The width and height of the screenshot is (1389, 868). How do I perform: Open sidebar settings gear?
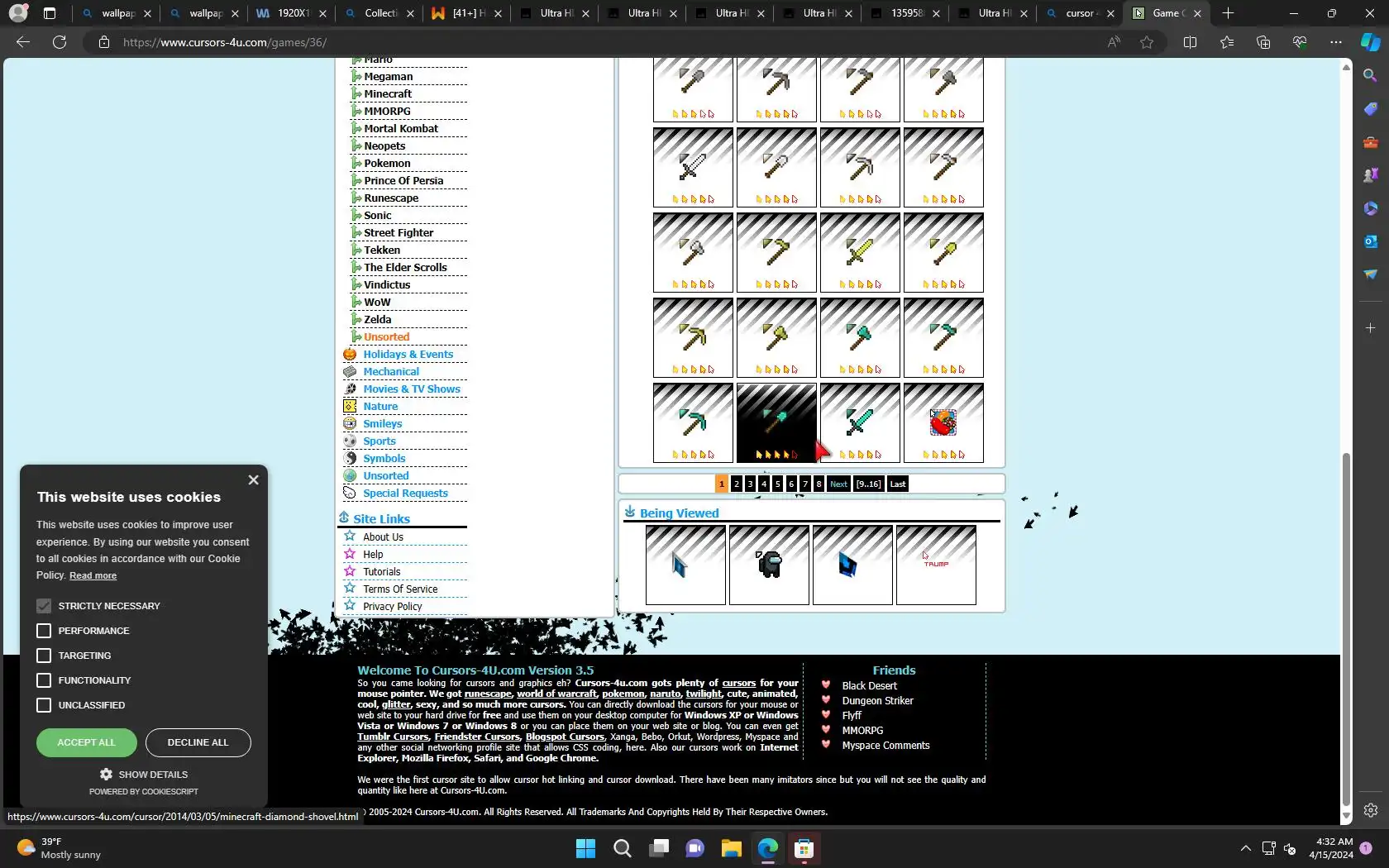1370,810
